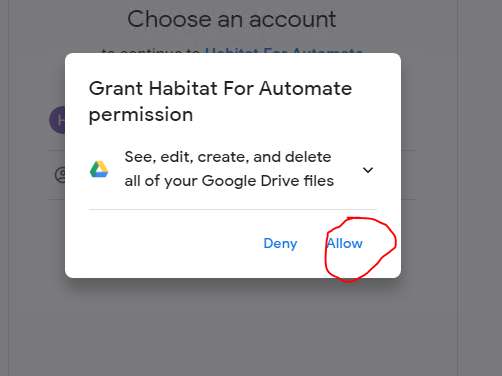Click the word 'permission' in the dialog title
This screenshot has height=376, width=502.
pos(141,115)
